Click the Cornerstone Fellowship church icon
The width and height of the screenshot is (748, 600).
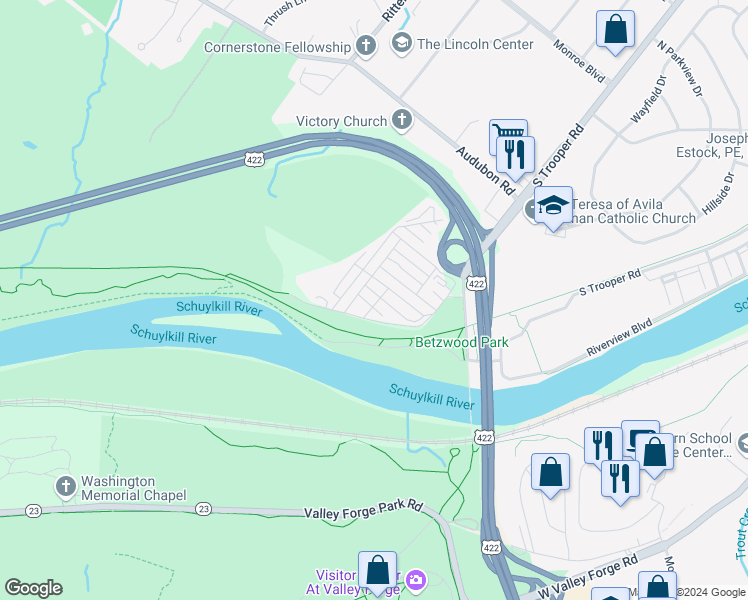tap(366, 46)
